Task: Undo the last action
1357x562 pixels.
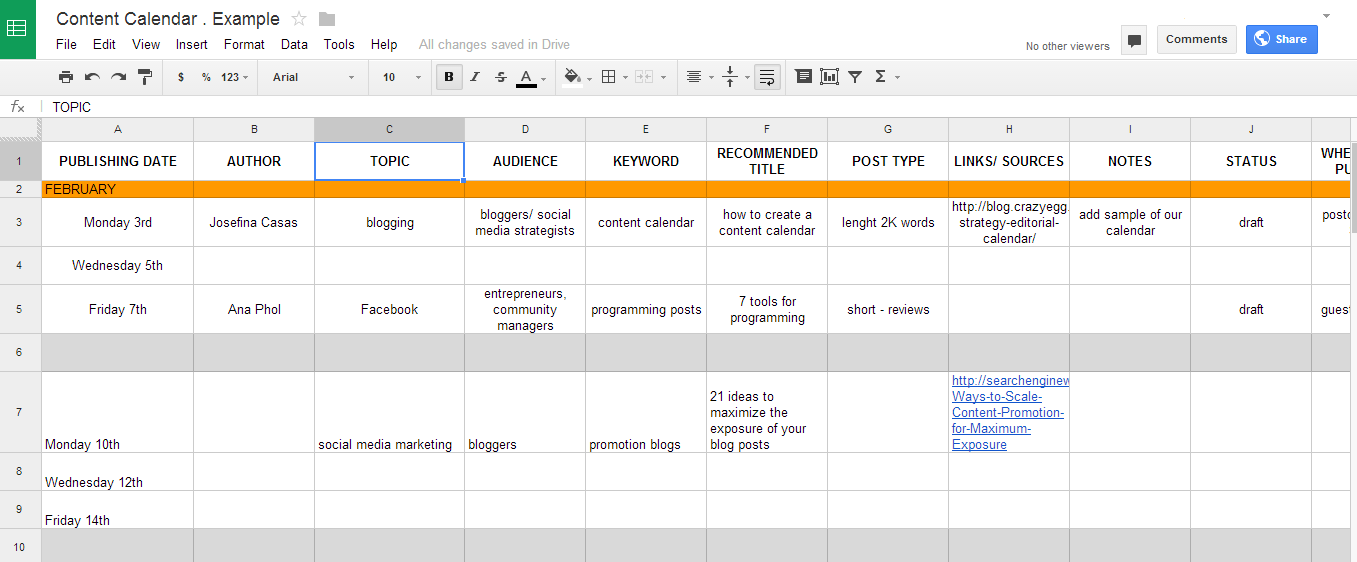Action: tap(92, 77)
